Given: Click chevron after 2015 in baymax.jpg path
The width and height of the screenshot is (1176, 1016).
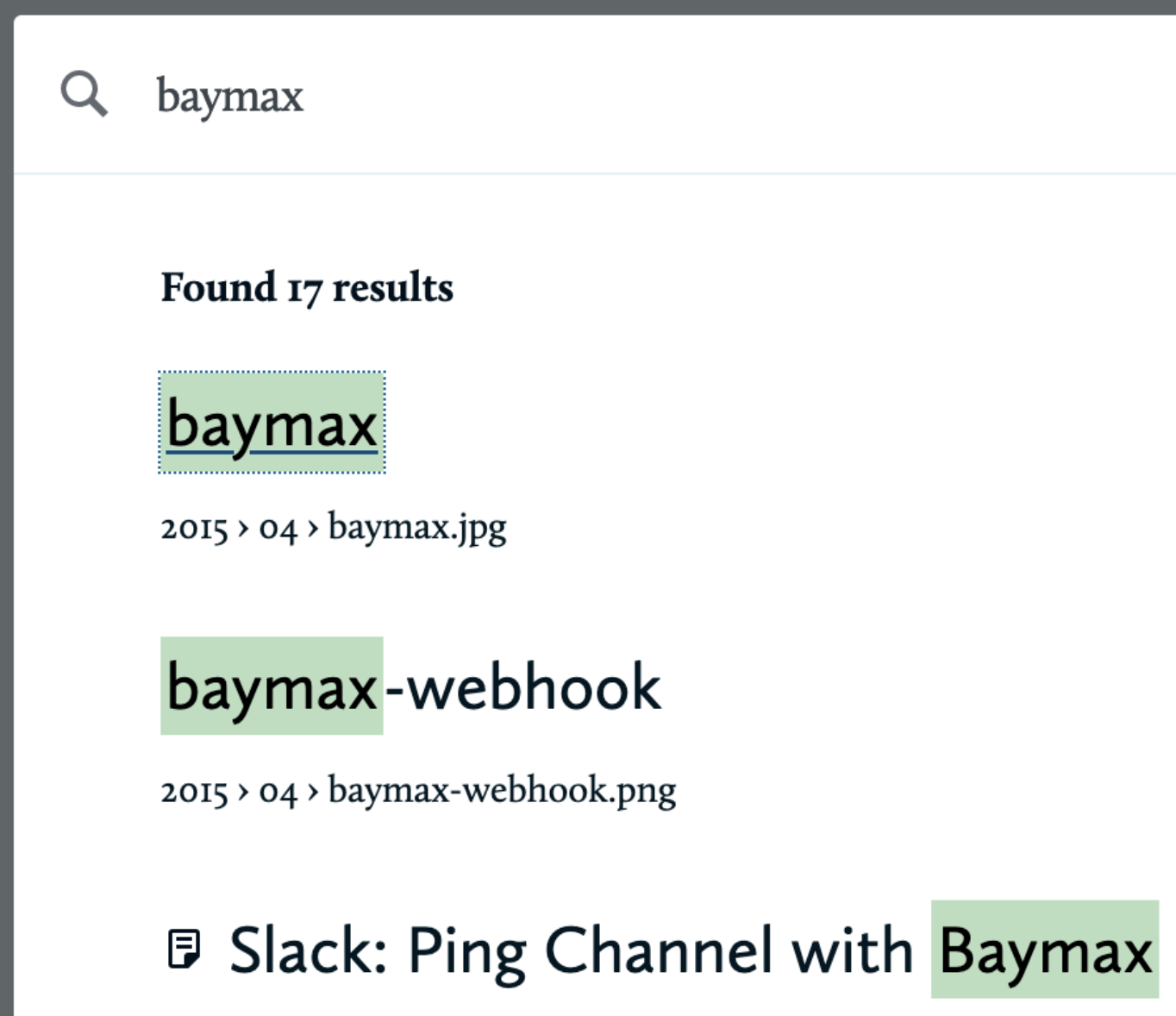Looking at the screenshot, I should (x=244, y=528).
